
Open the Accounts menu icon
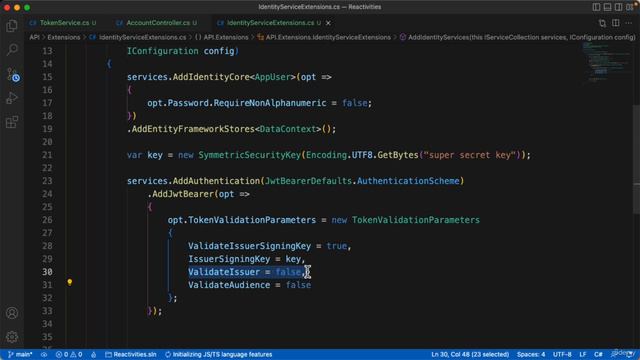12,313
